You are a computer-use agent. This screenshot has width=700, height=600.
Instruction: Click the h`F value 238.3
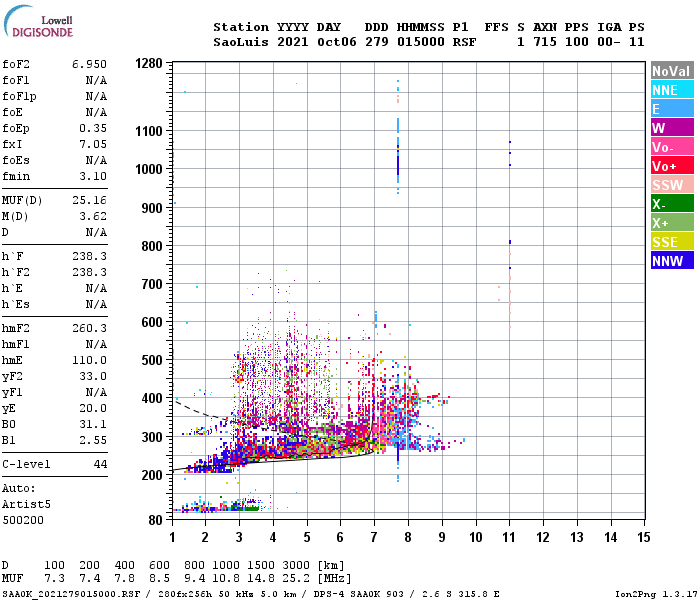click(x=89, y=256)
